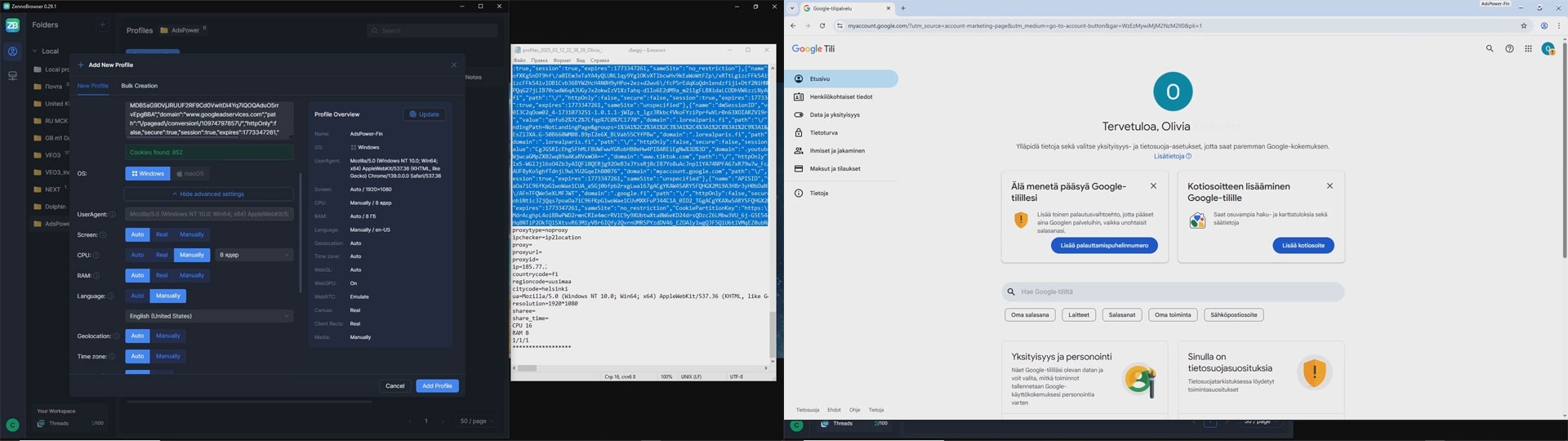Open Henkilökohtaiset tiedot in Google sidebar

tap(841, 97)
